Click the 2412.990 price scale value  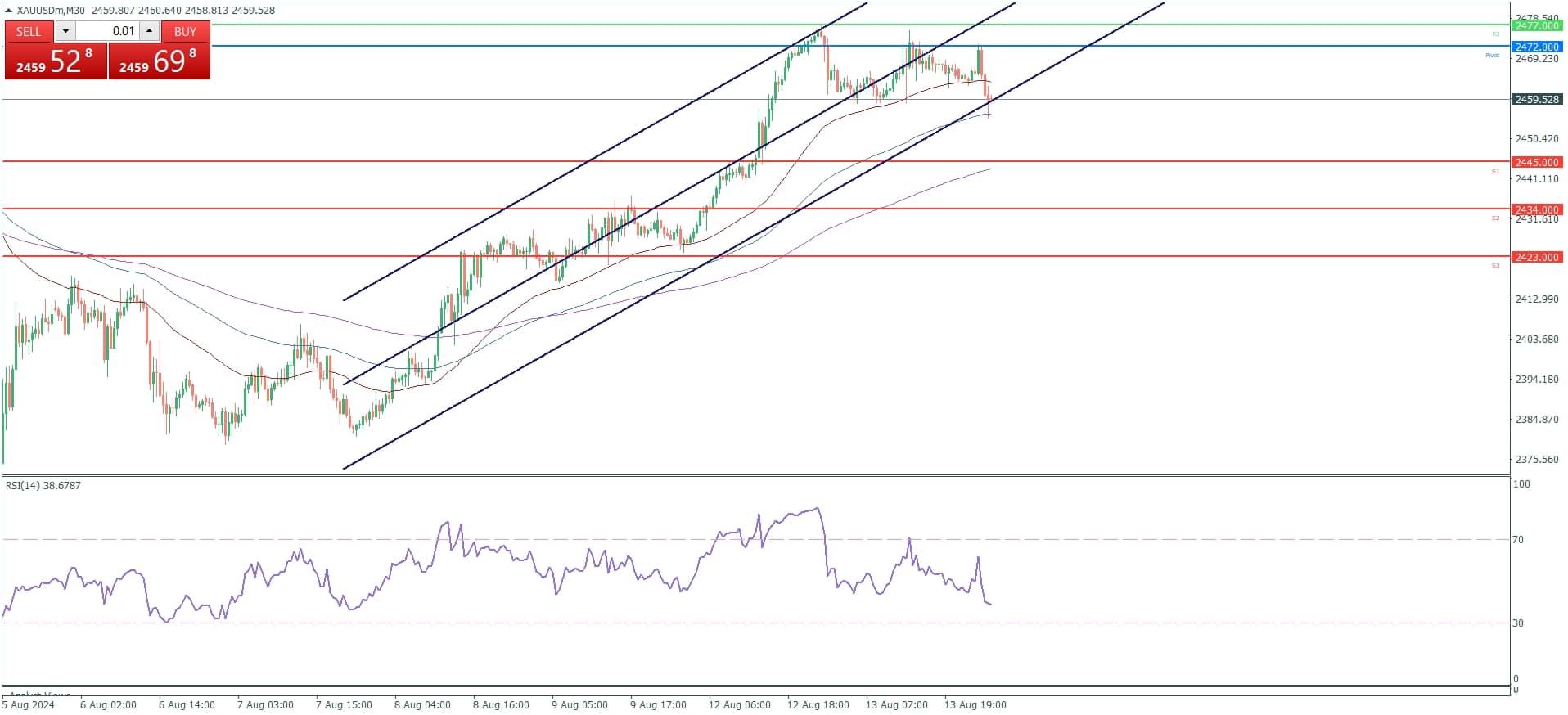1537,299
